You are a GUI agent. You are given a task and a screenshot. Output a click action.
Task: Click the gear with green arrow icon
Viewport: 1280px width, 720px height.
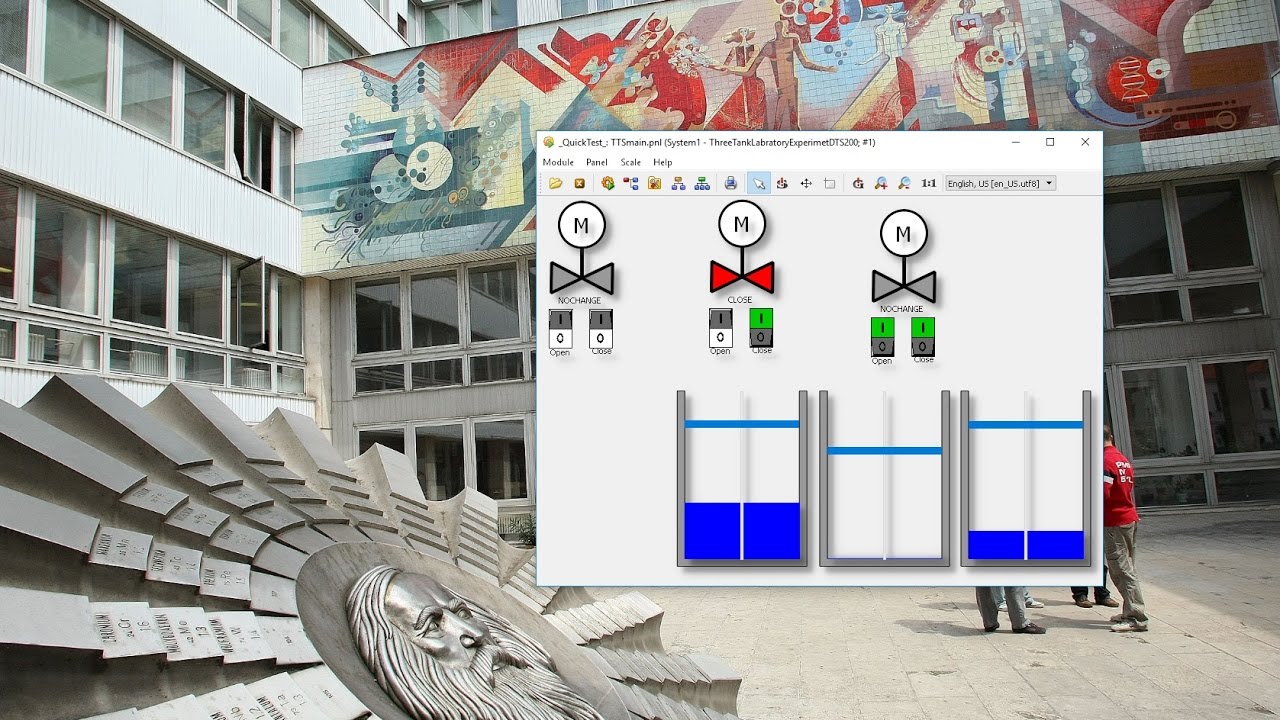click(x=607, y=183)
